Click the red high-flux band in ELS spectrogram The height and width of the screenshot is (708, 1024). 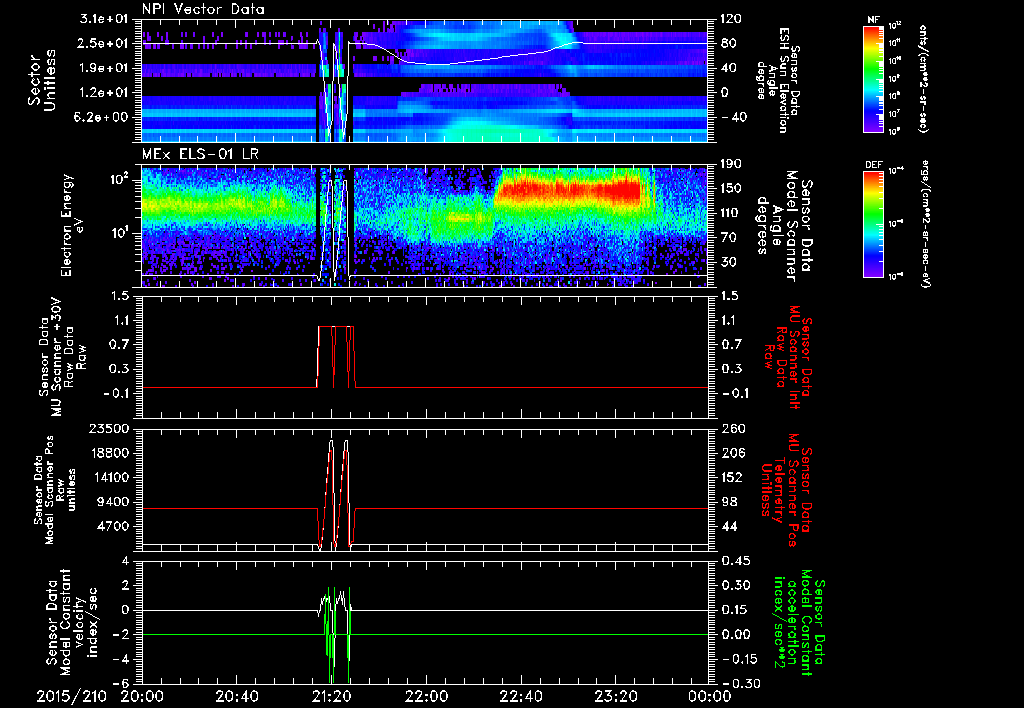click(x=570, y=189)
